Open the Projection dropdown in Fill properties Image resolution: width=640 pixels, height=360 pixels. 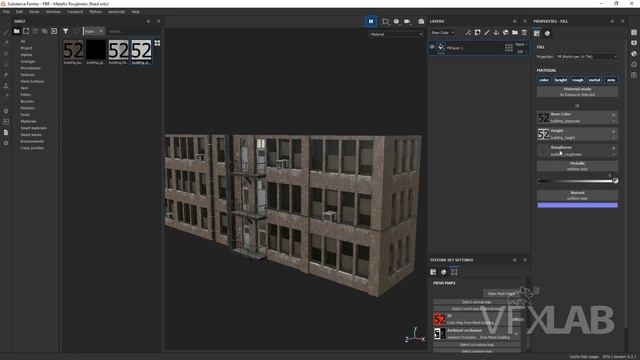(587, 57)
